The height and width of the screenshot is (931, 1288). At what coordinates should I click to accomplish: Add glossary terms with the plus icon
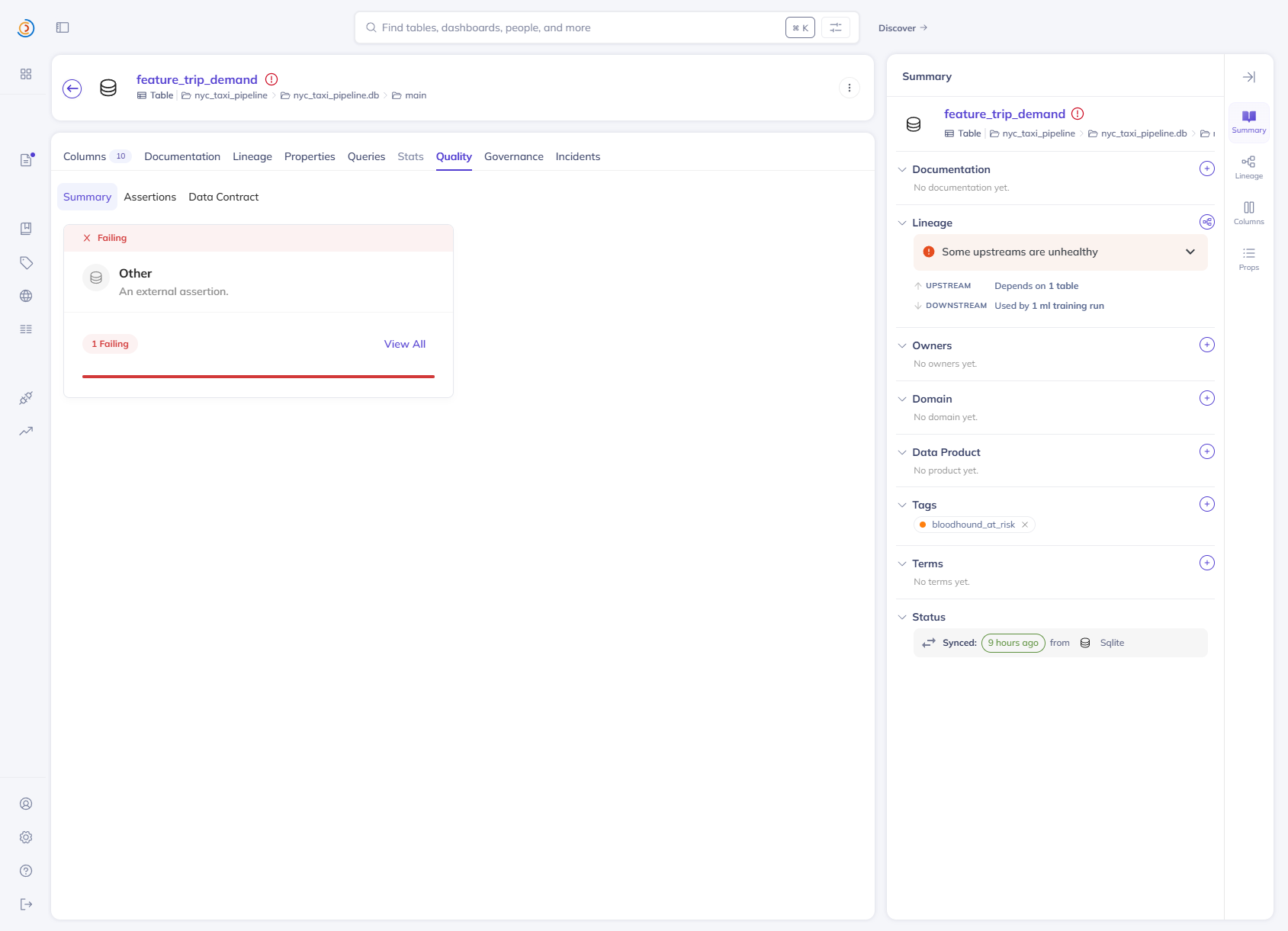1207,563
